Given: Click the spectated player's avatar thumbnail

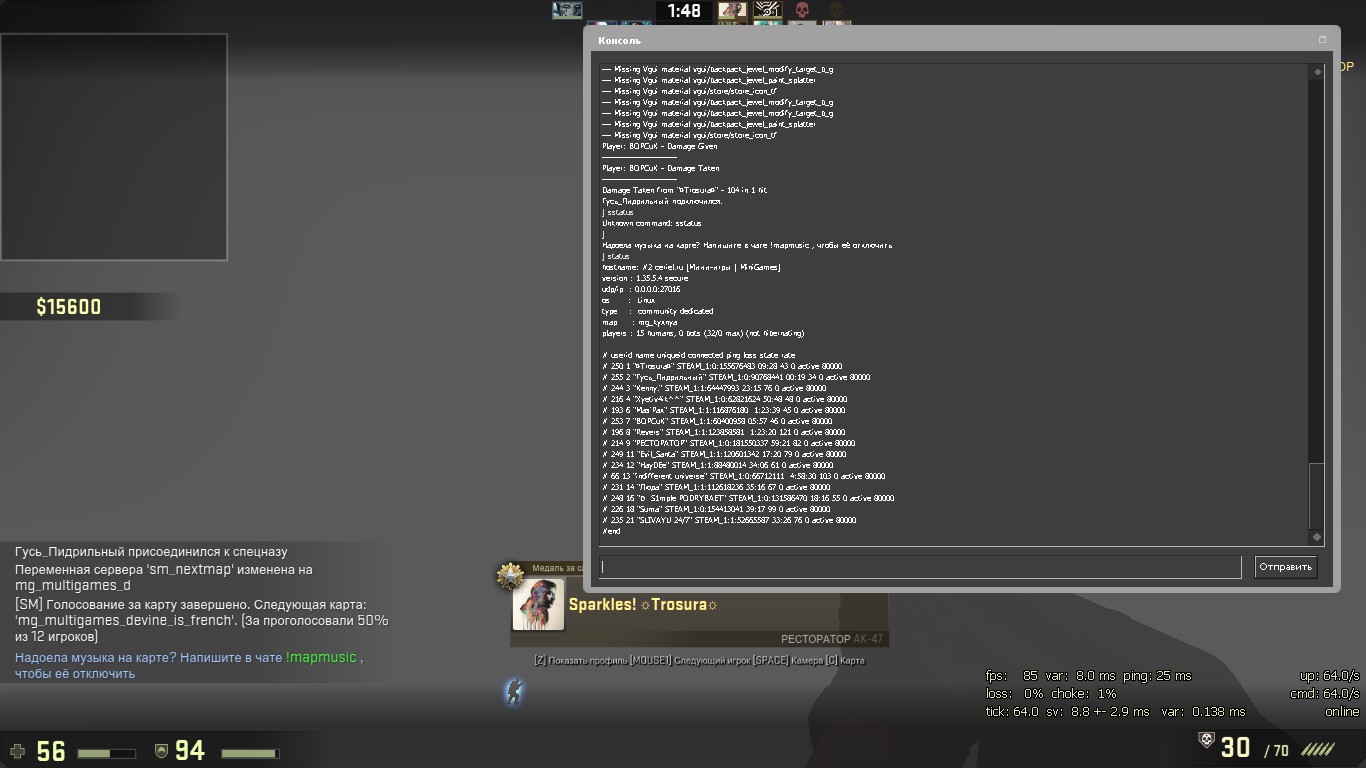Looking at the screenshot, I should click(x=538, y=605).
